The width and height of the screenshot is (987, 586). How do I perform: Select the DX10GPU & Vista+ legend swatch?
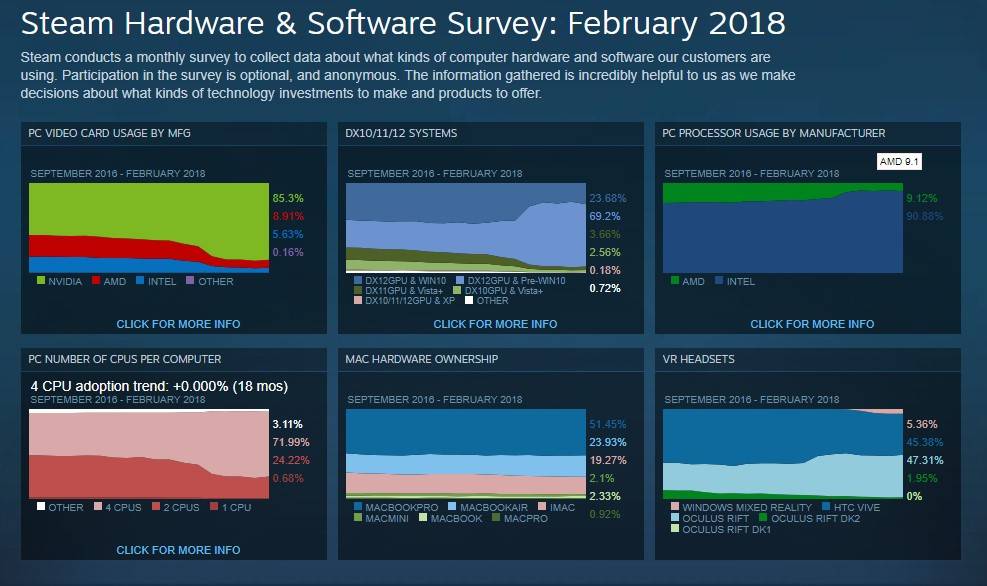(x=458, y=290)
